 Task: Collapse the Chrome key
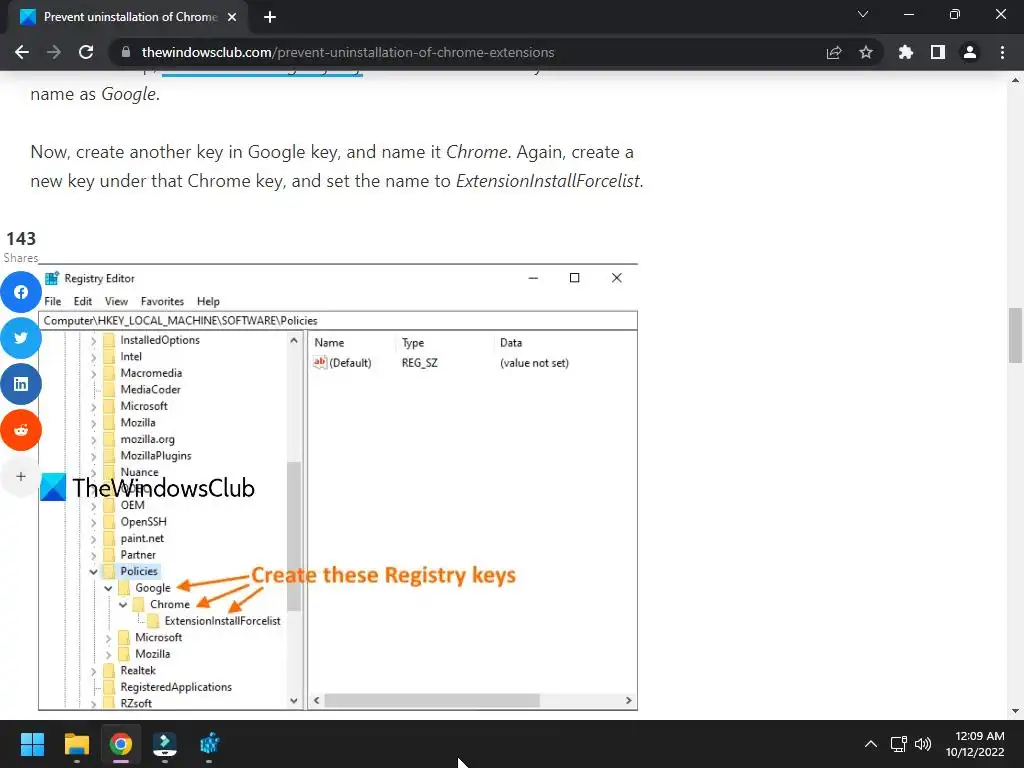coord(123,605)
